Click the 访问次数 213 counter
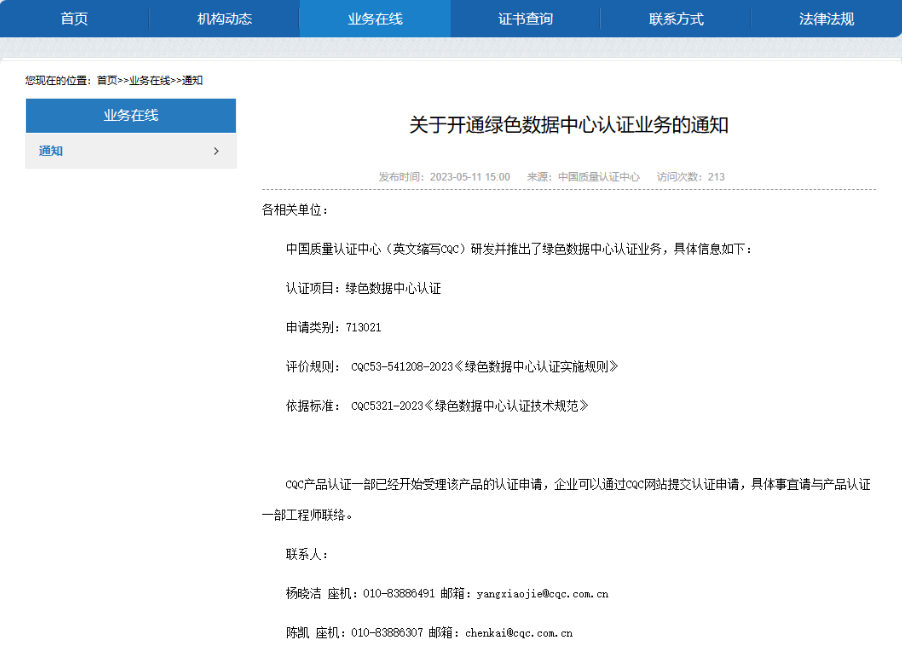This screenshot has width=915, height=670. coord(690,177)
